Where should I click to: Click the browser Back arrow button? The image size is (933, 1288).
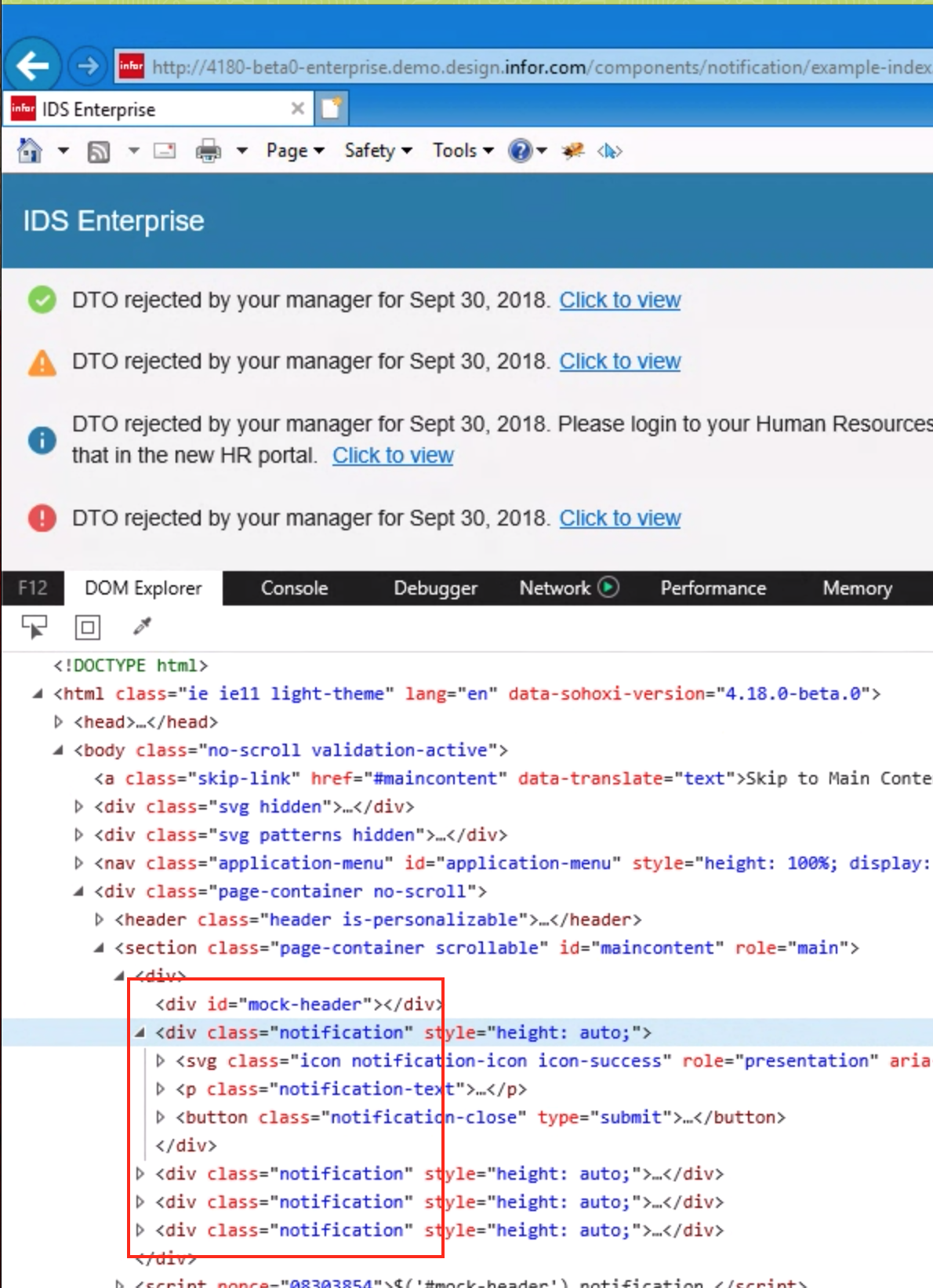click(x=32, y=66)
